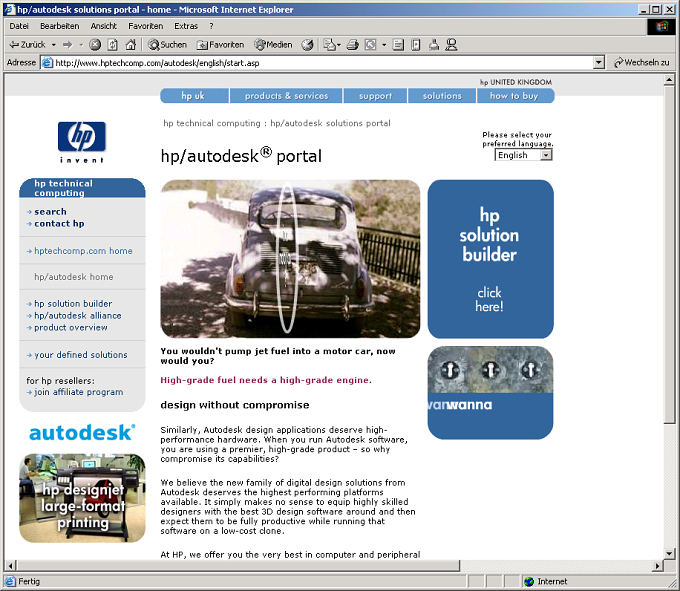The width and height of the screenshot is (680, 591).
Task: Select the support navigation tab
Action: (375, 96)
